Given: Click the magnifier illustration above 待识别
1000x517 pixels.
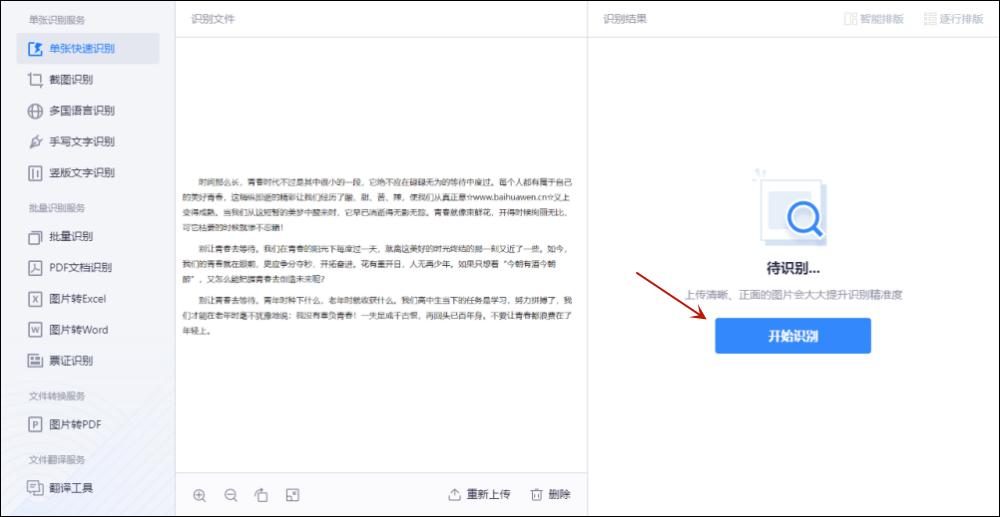Looking at the screenshot, I should click(x=793, y=209).
